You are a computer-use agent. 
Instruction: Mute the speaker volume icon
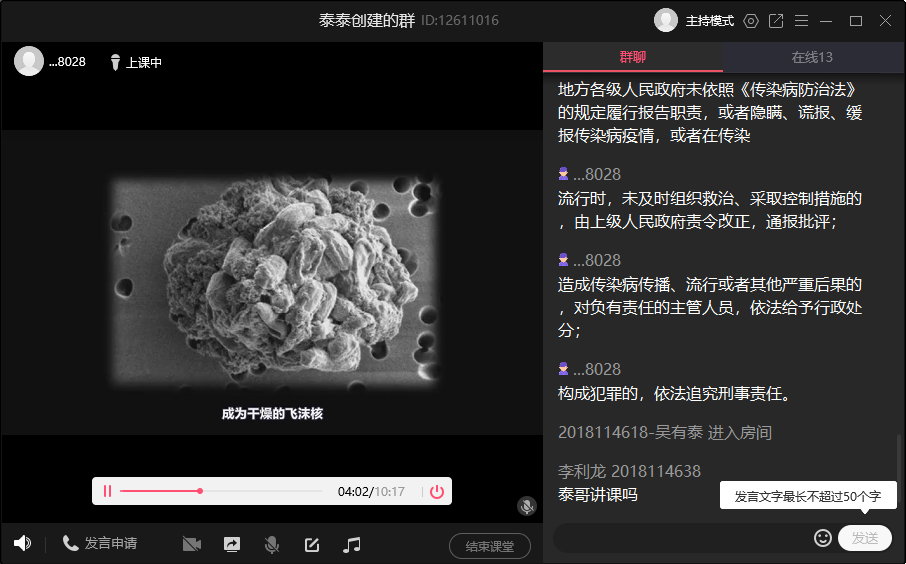[23, 543]
